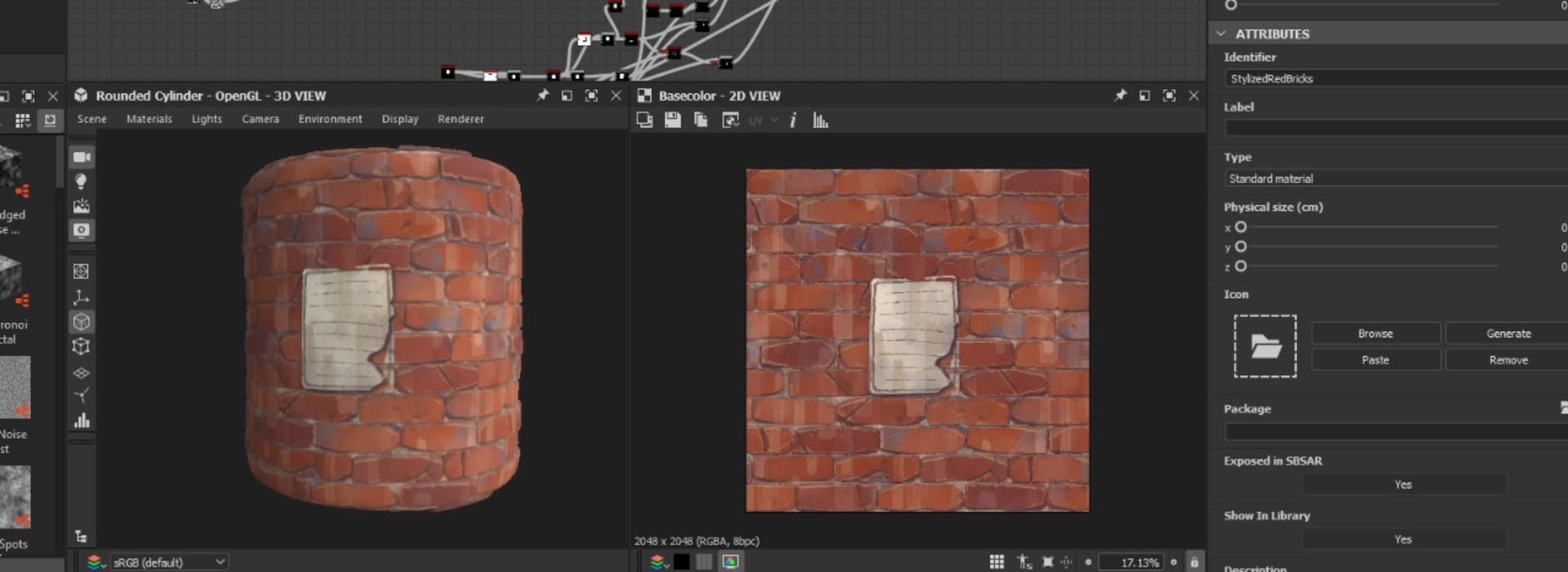Collapse the ATTRIBUTES section
Screen dimensions: 1568x572
[1221, 34]
